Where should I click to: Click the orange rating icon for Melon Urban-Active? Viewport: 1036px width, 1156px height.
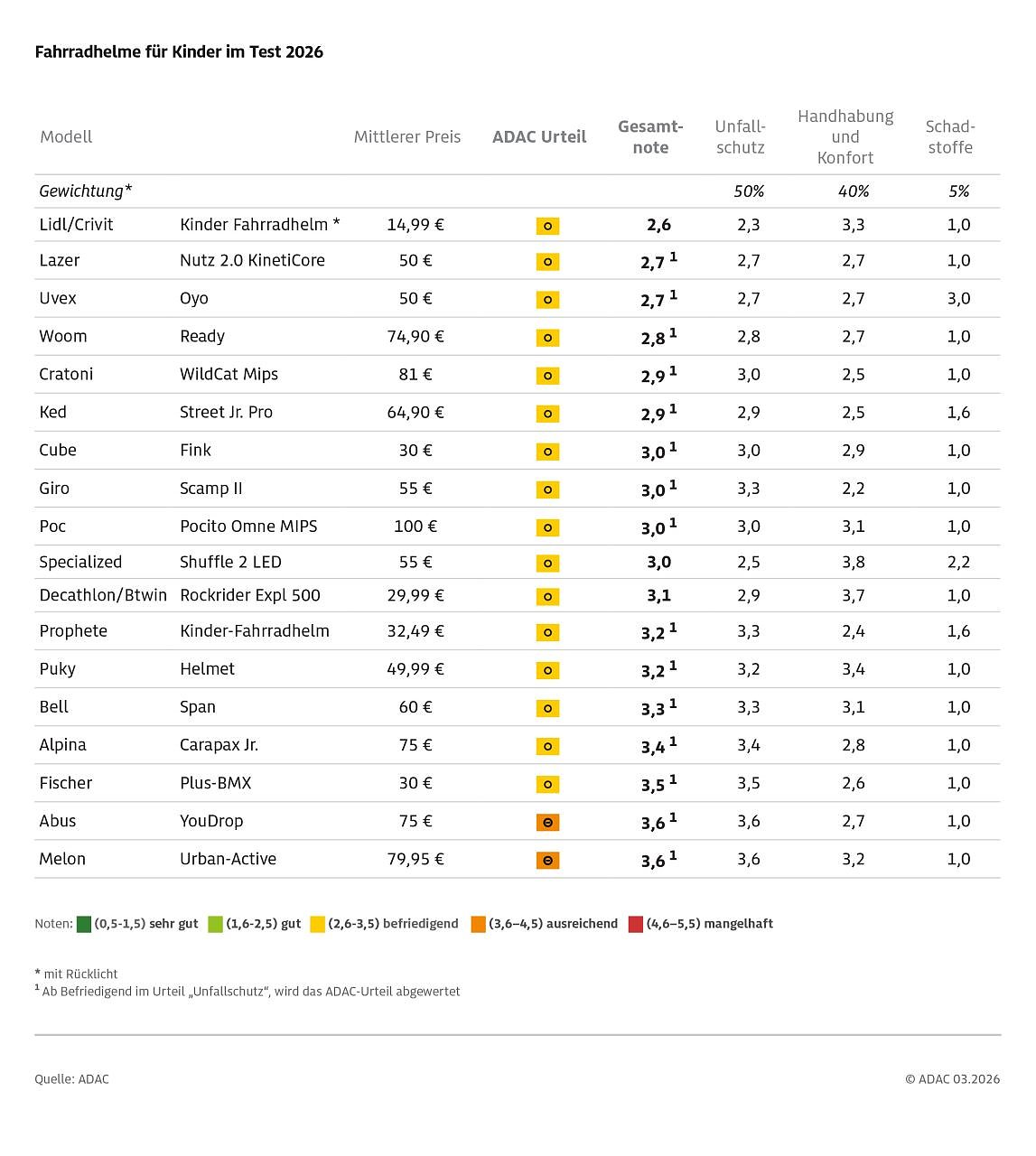pyautogui.click(x=547, y=861)
